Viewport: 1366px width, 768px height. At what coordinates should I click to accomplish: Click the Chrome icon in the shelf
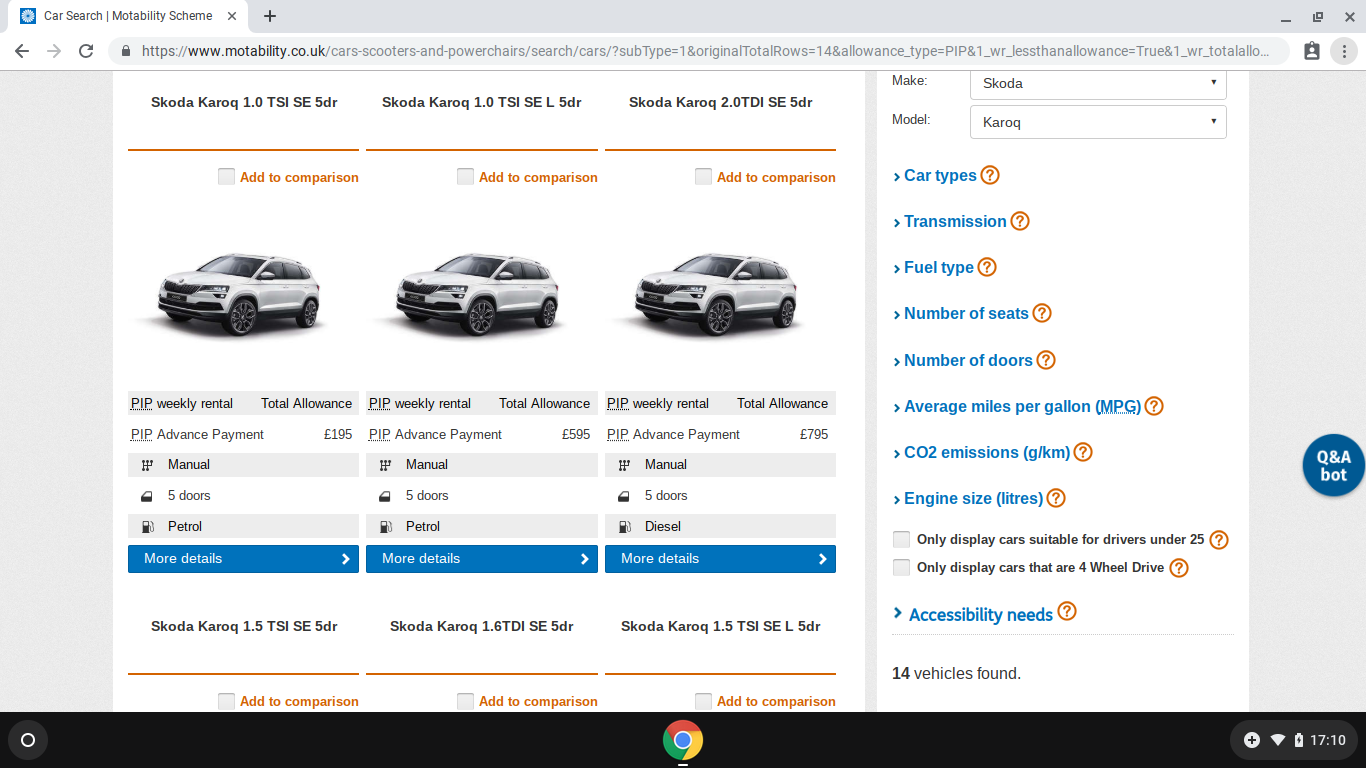point(683,741)
